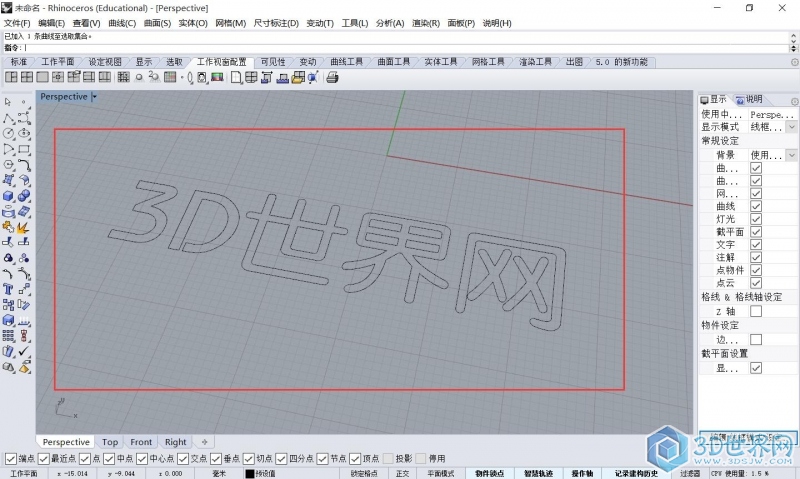Enable the 停用 checkbox
This screenshot has height=479, width=800.
click(x=421, y=459)
